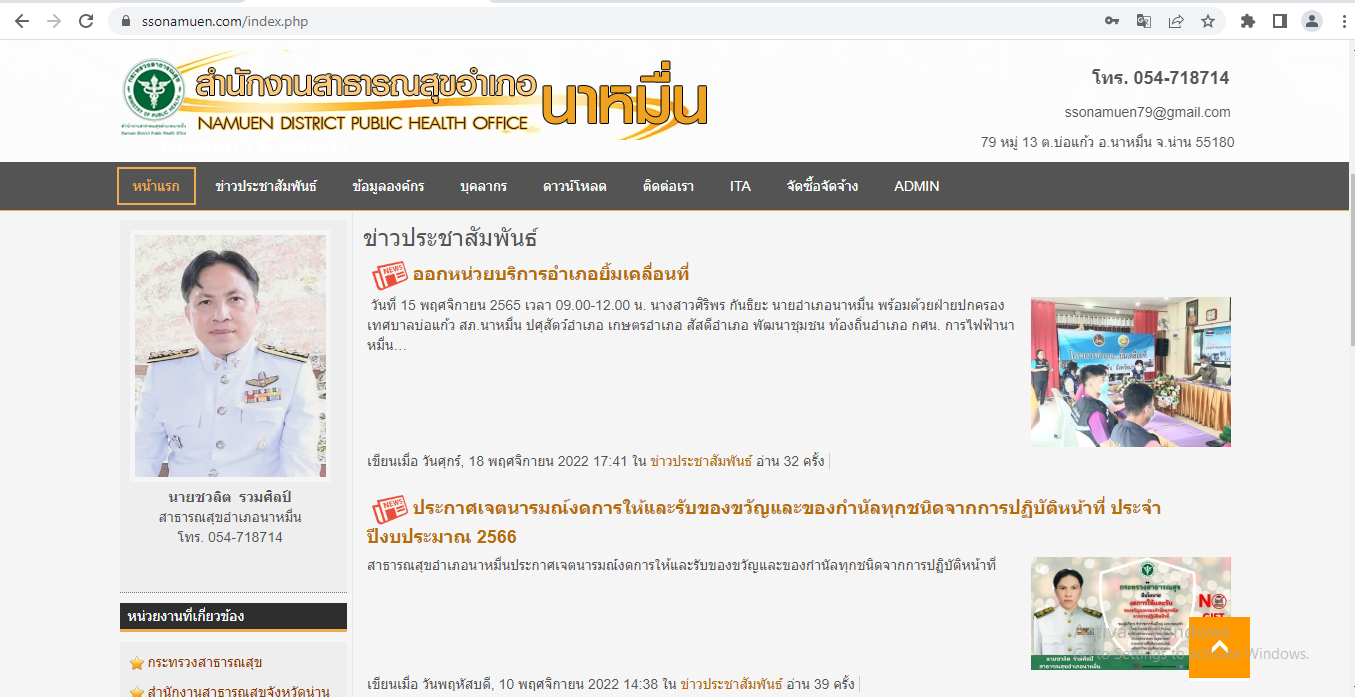The width and height of the screenshot is (1355, 697).
Task: Click news icon beside ประกาศเจตนารมณ์ headline
Action: point(390,508)
